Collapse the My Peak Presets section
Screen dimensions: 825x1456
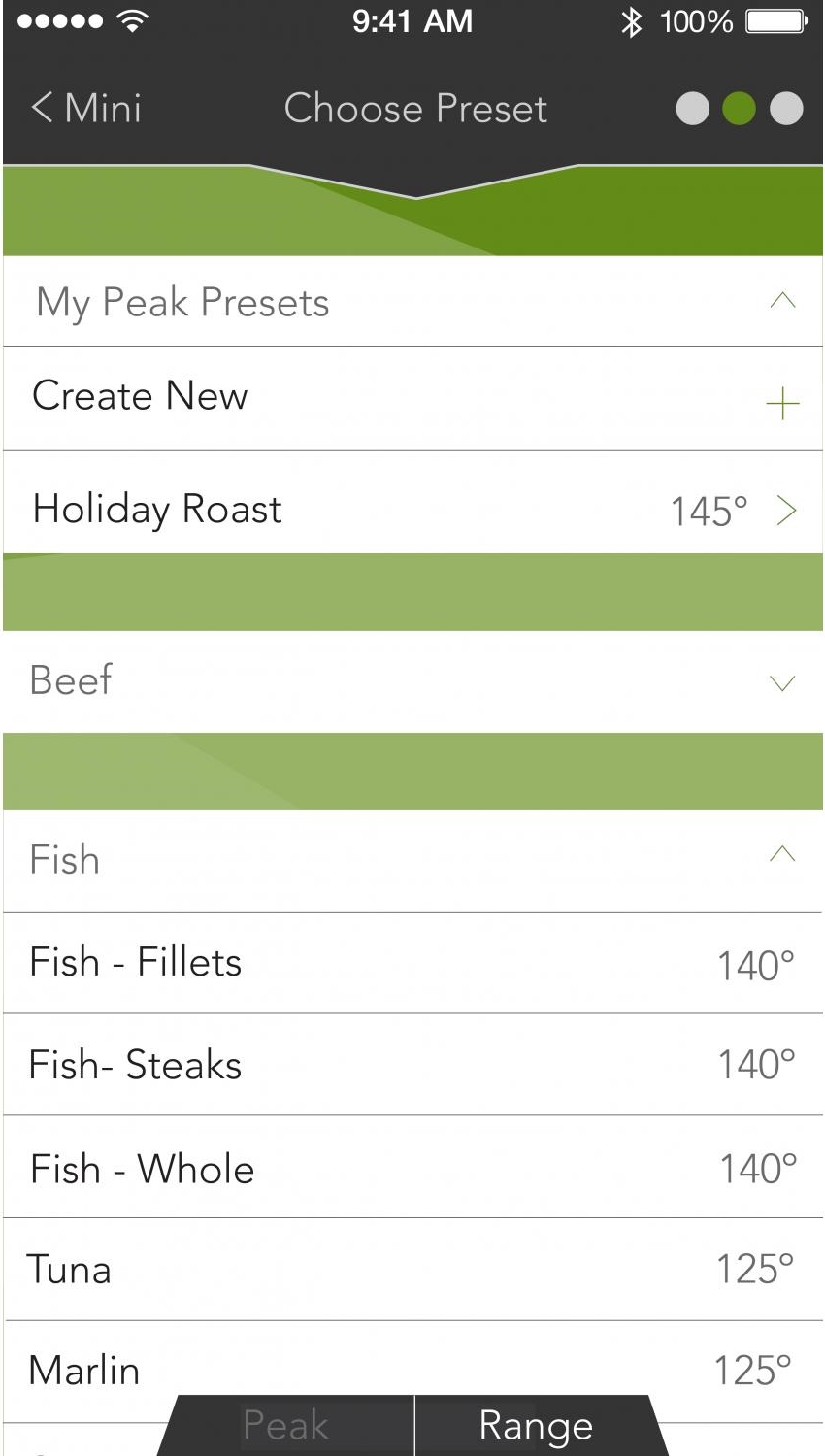point(782,301)
